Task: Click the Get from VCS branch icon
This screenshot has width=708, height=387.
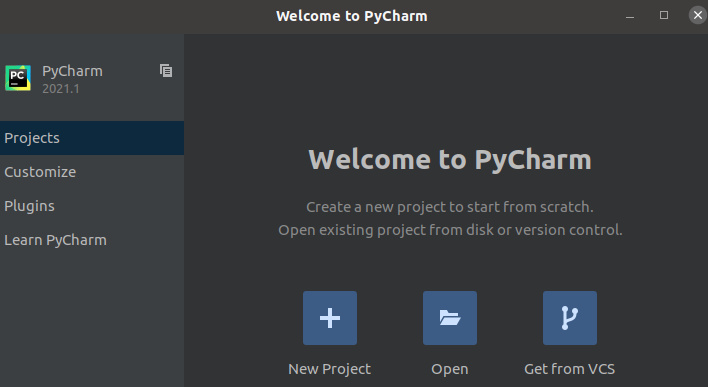Action: (570, 318)
